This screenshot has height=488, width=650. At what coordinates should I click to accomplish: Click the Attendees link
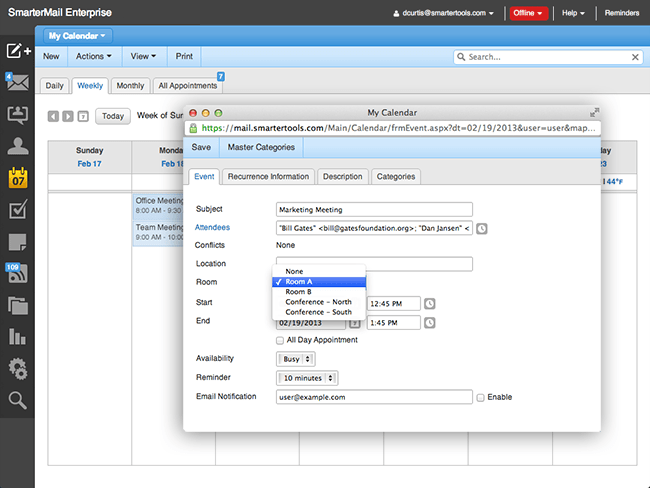pyautogui.click(x=212, y=228)
